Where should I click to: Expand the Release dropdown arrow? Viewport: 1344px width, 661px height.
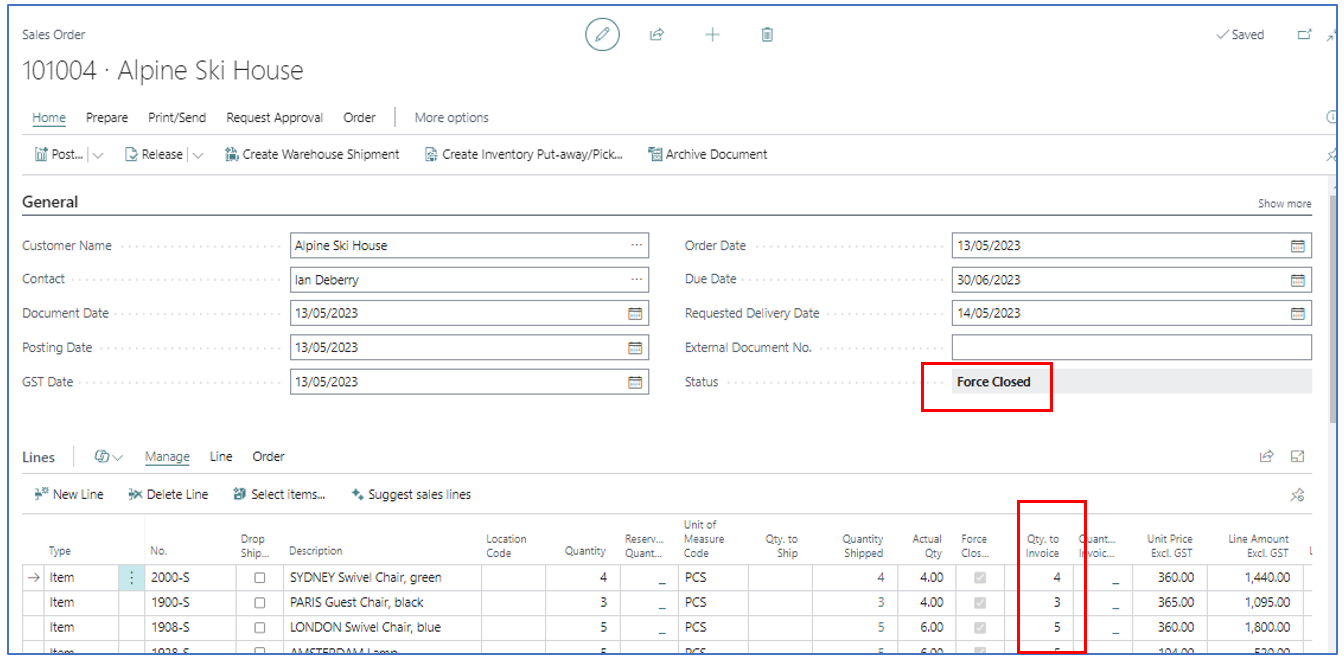pyautogui.click(x=198, y=155)
